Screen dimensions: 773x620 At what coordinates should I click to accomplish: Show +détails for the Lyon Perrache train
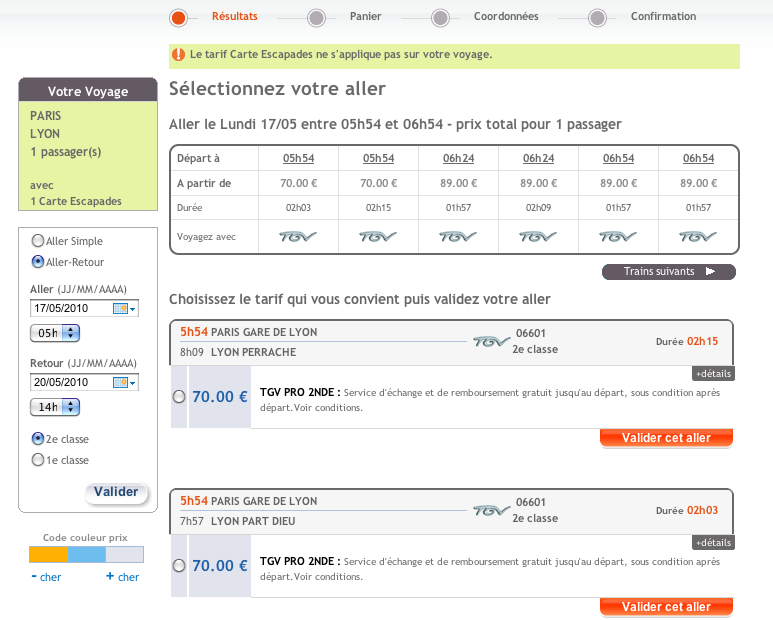[x=713, y=374]
